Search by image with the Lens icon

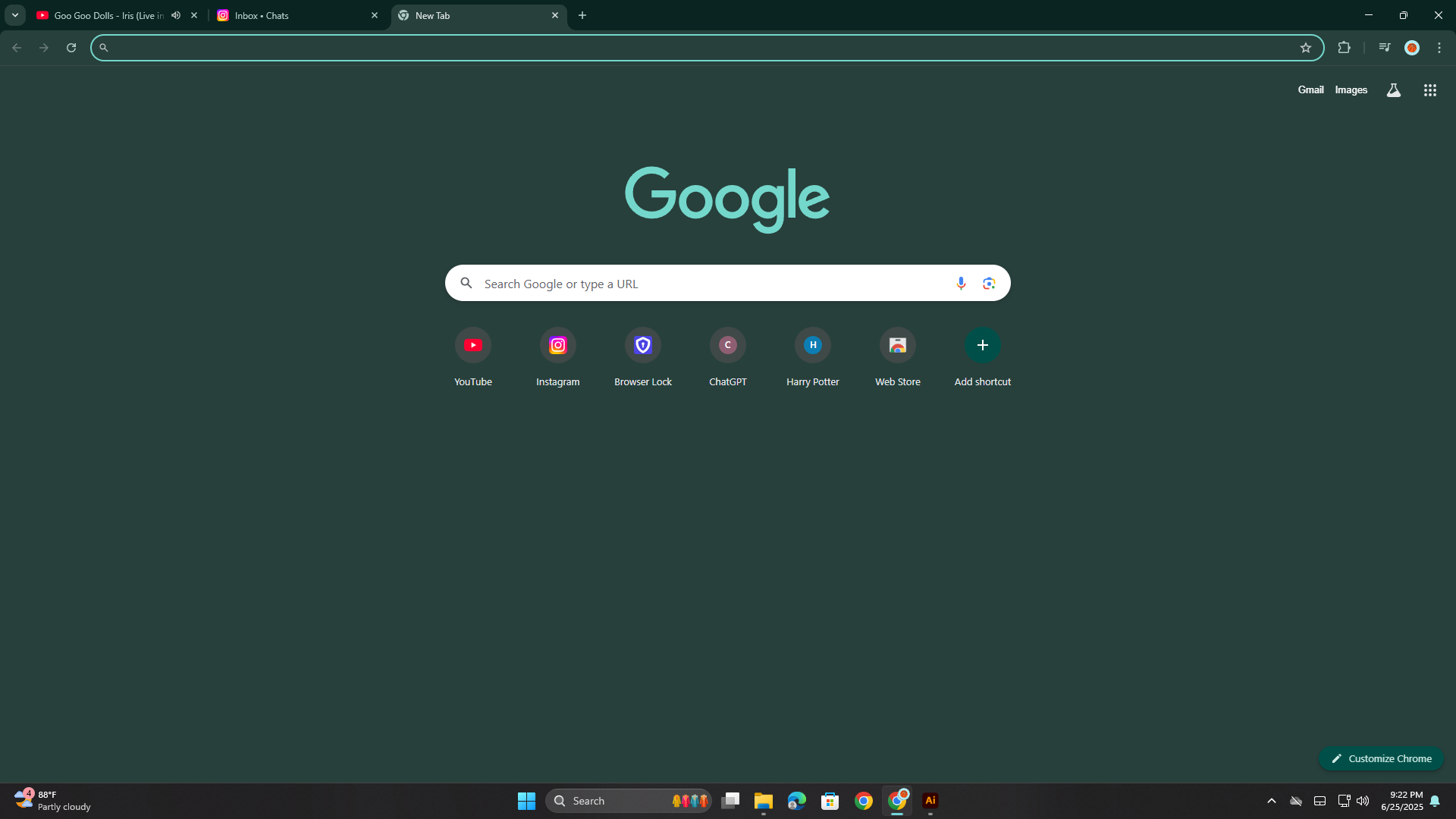point(989,283)
